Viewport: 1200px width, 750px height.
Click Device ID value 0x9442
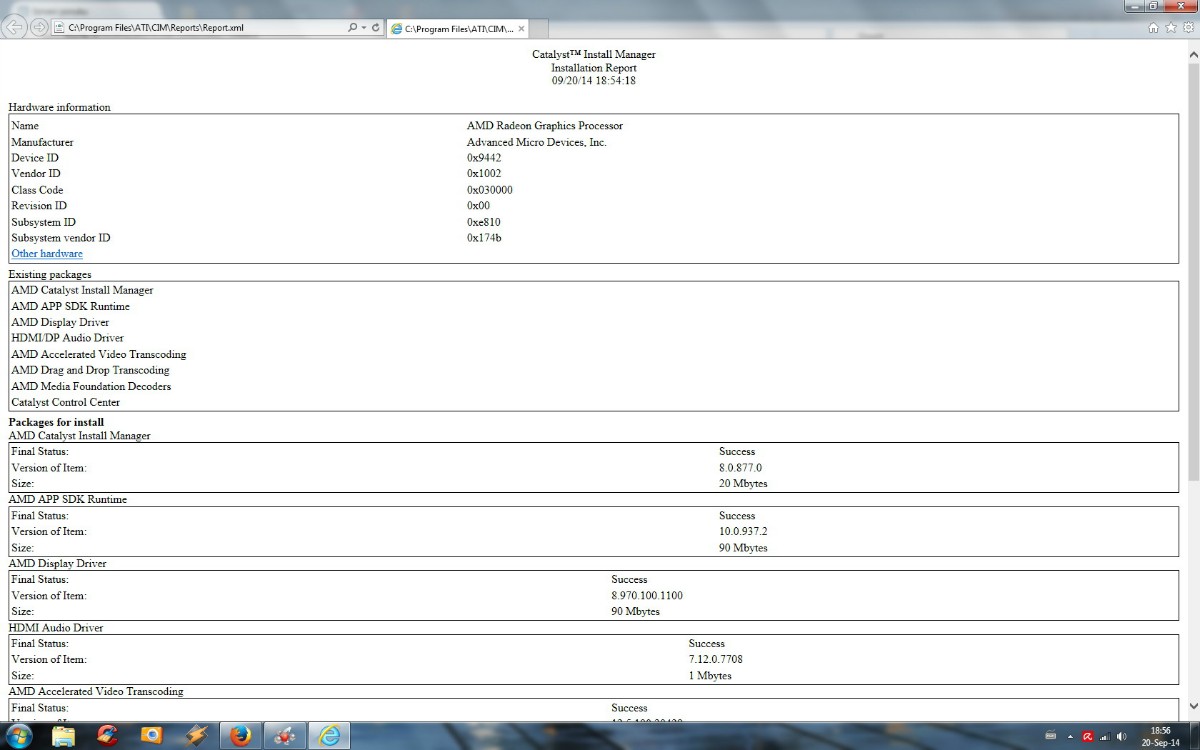[x=484, y=158]
